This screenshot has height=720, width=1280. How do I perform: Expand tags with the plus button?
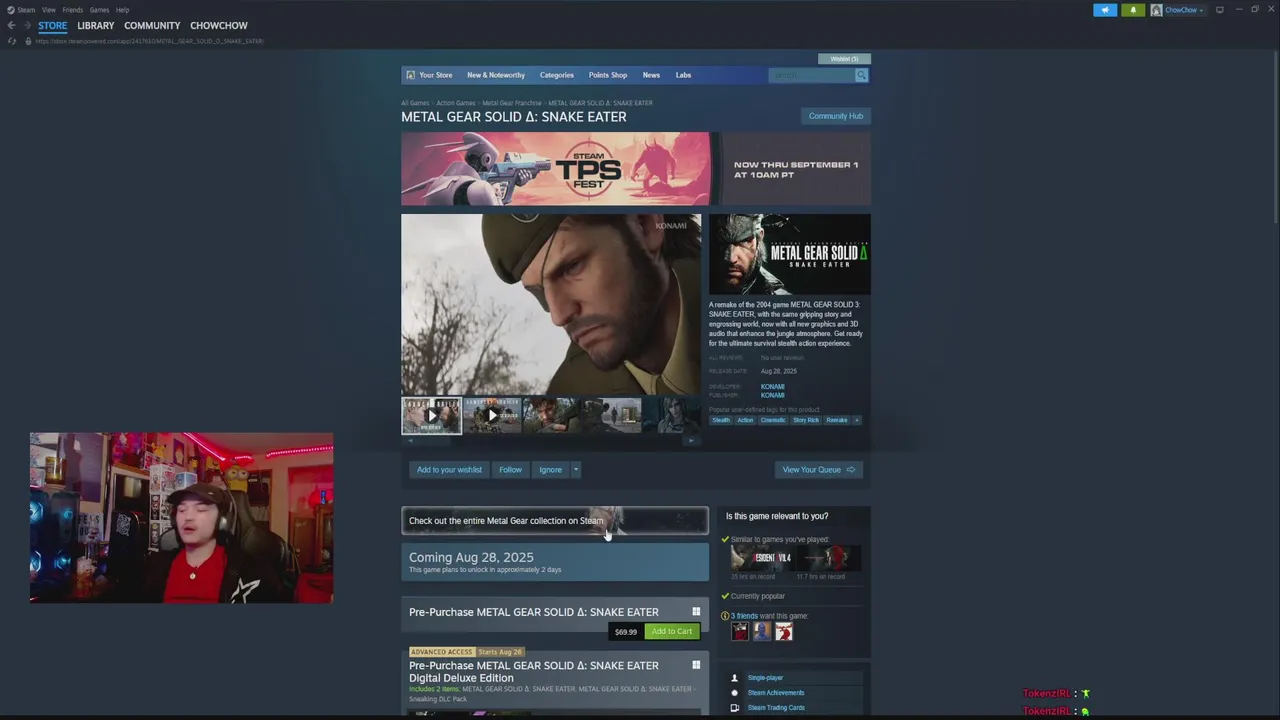[x=857, y=420]
